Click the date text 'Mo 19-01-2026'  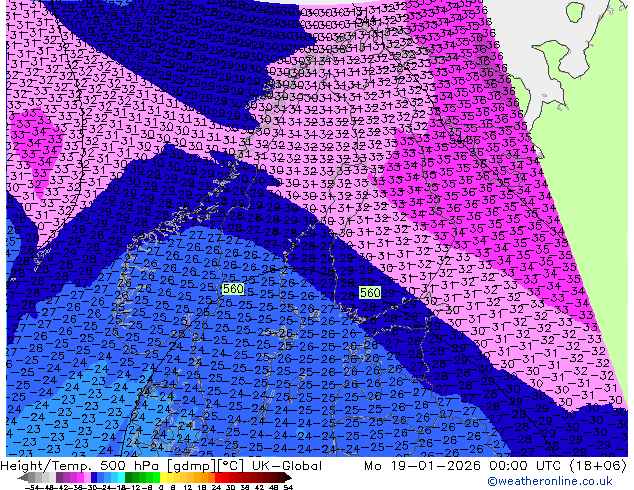(422, 466)
